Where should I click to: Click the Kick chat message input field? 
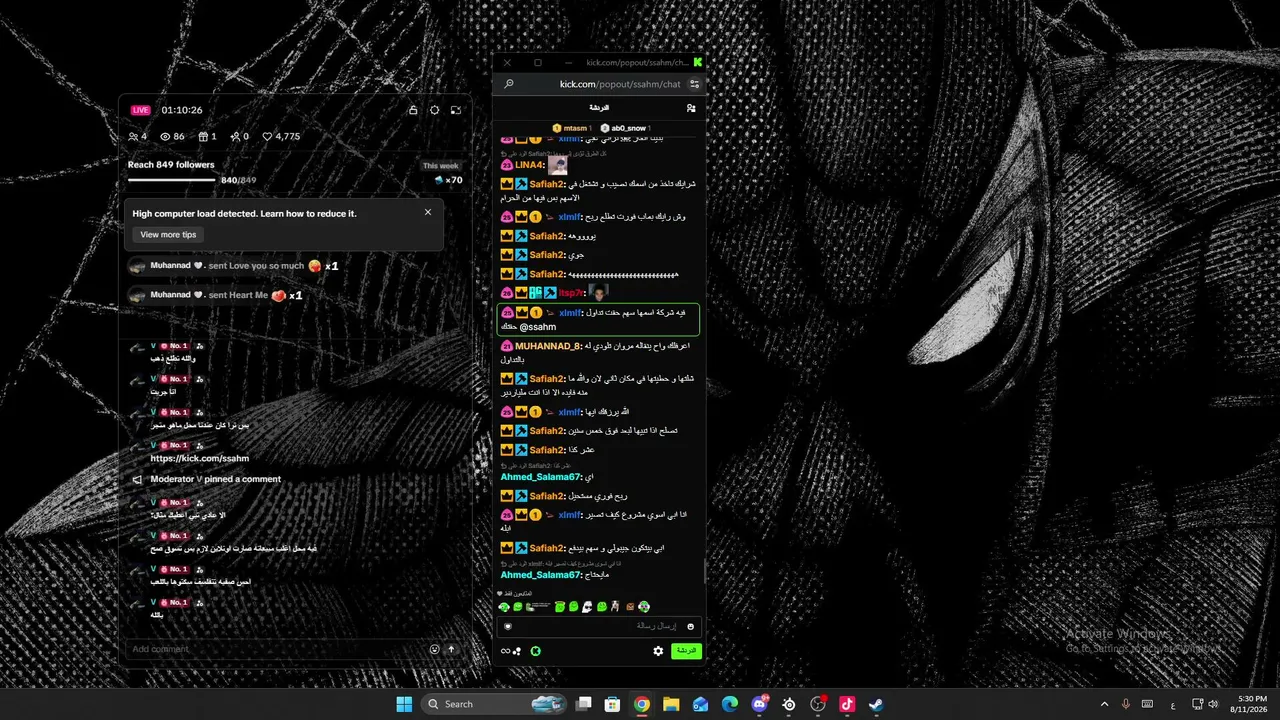(x=599, y=626)
